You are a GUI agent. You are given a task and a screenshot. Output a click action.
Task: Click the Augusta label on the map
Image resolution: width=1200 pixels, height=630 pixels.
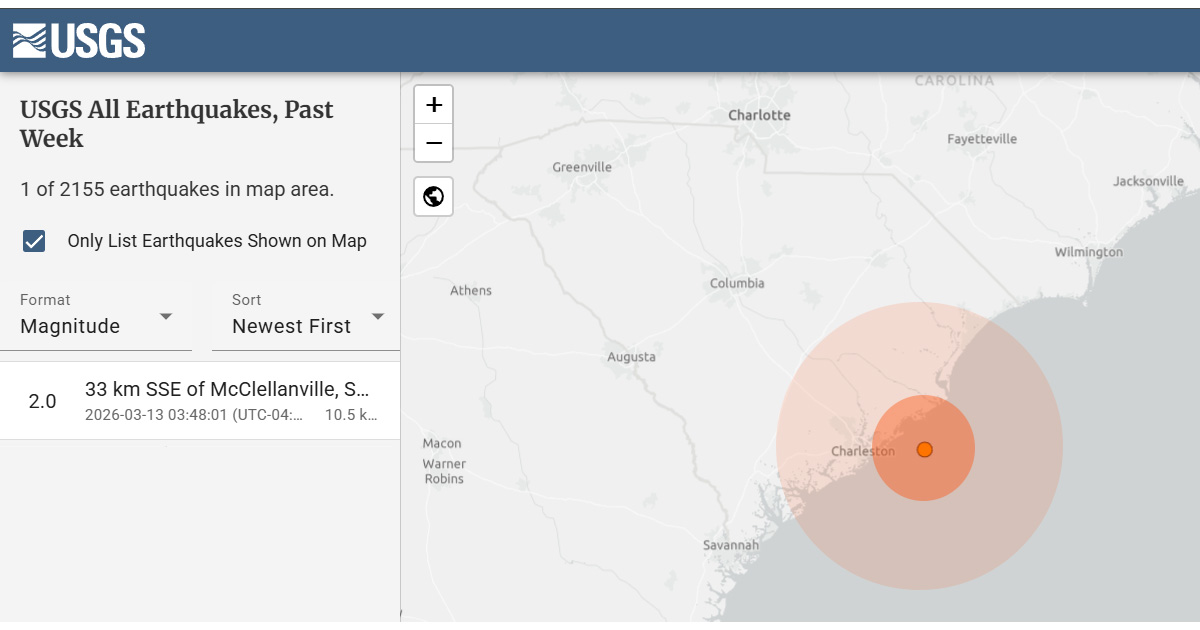pyautogui.click(x=632, y=357)
